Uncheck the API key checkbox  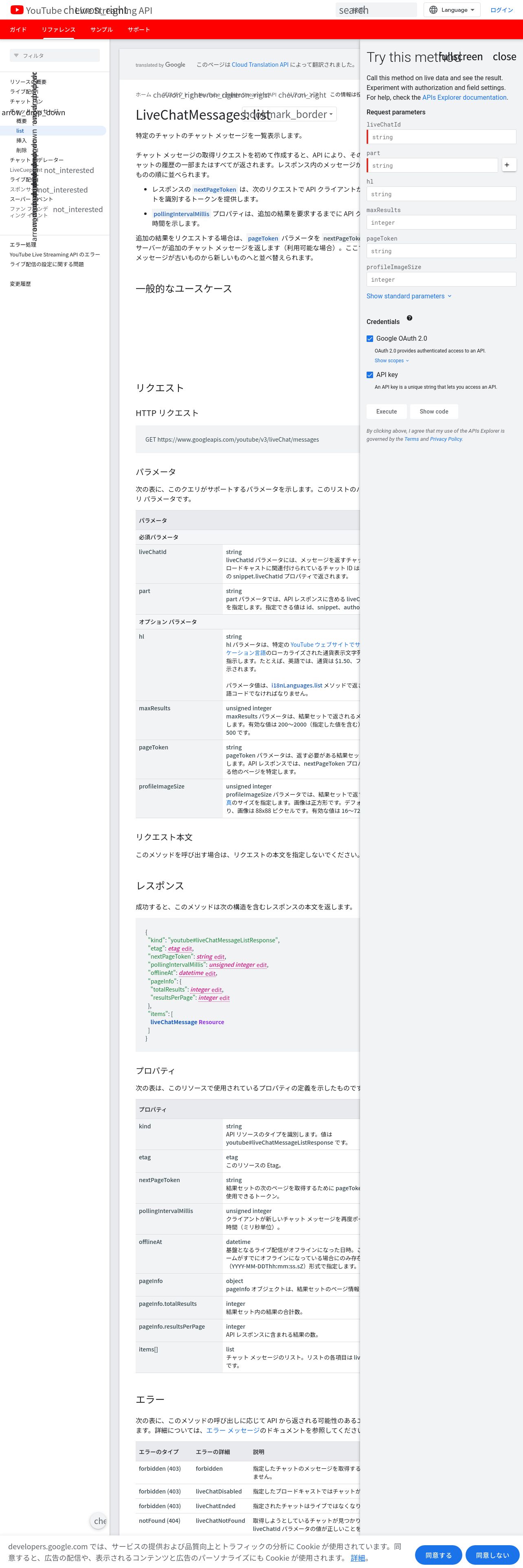coord(369,375)
